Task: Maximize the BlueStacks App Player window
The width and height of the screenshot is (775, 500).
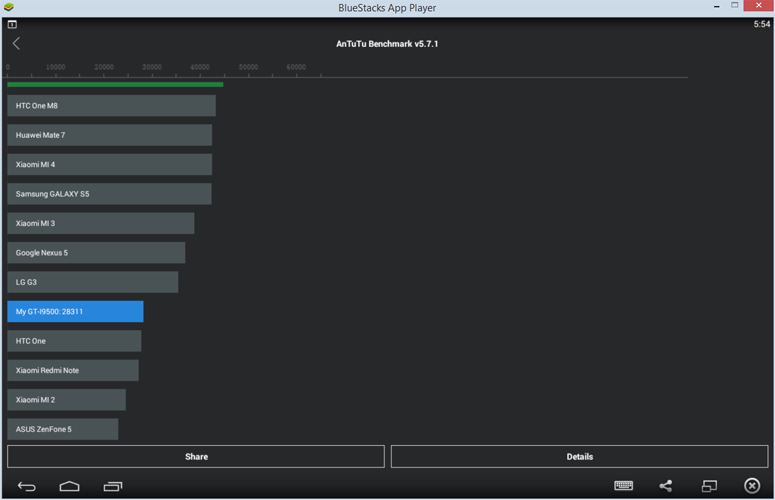Action: [734, 5]
